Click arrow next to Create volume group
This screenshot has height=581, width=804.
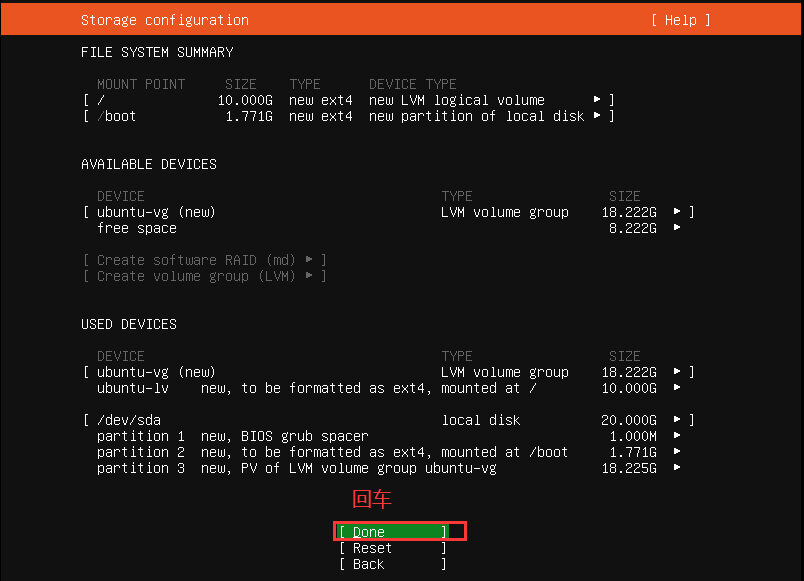(309, 276)
